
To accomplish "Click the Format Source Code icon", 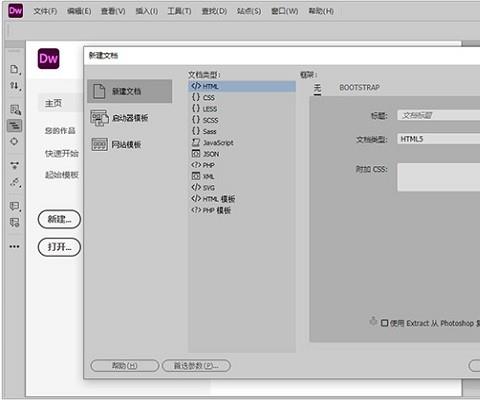I will 15,182.
